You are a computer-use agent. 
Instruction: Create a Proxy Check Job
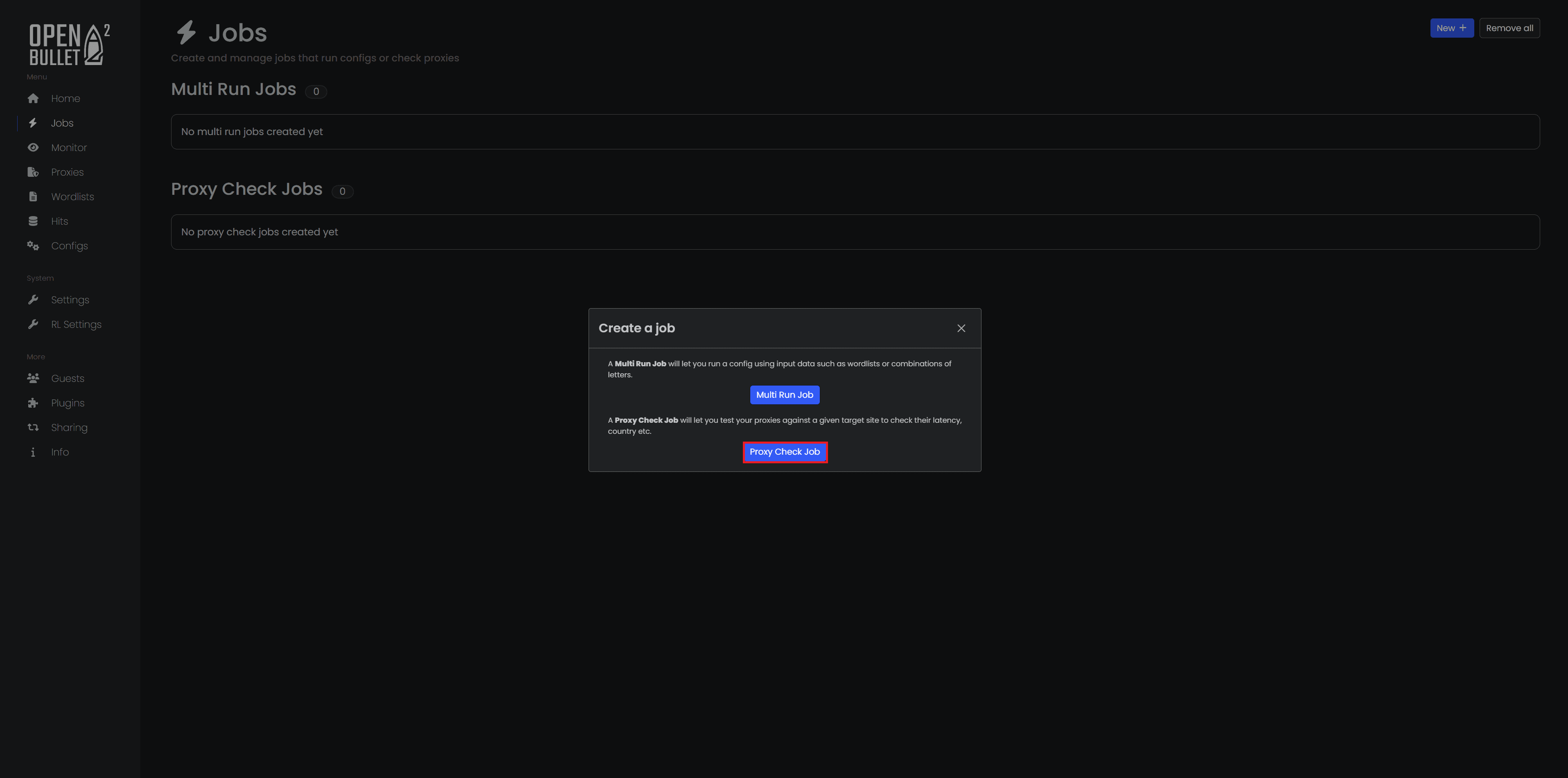click(x=785, y=452)
